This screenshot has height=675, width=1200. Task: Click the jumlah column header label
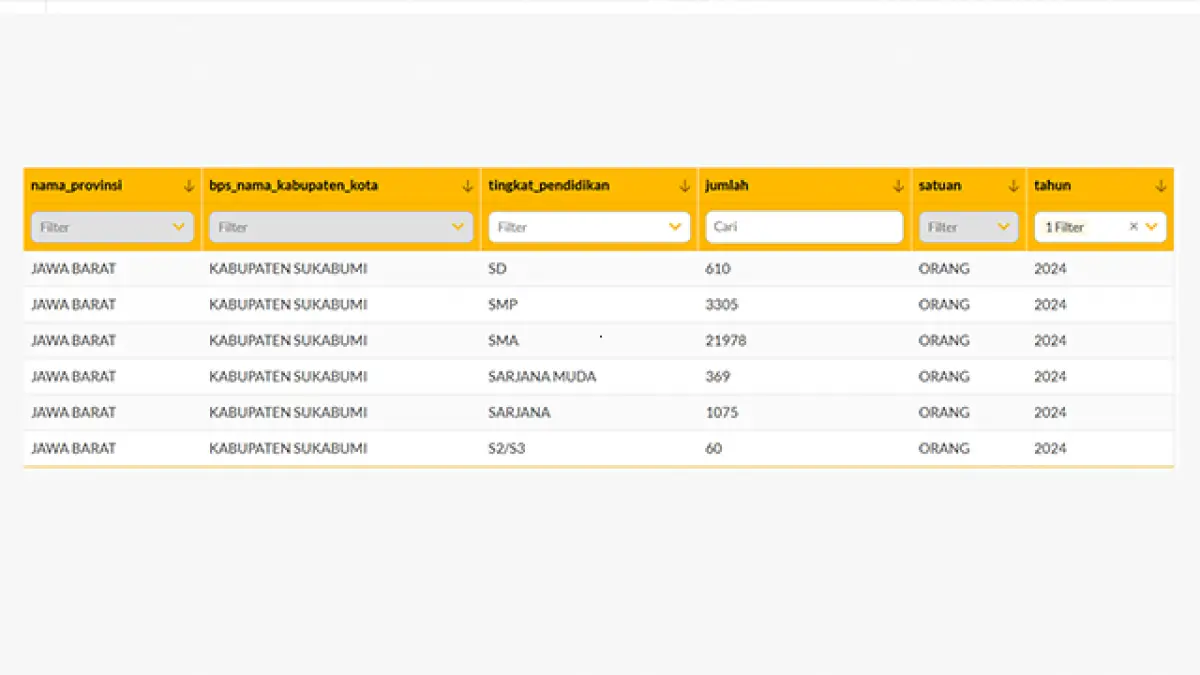pyautogui.click(x=727, y=186)
